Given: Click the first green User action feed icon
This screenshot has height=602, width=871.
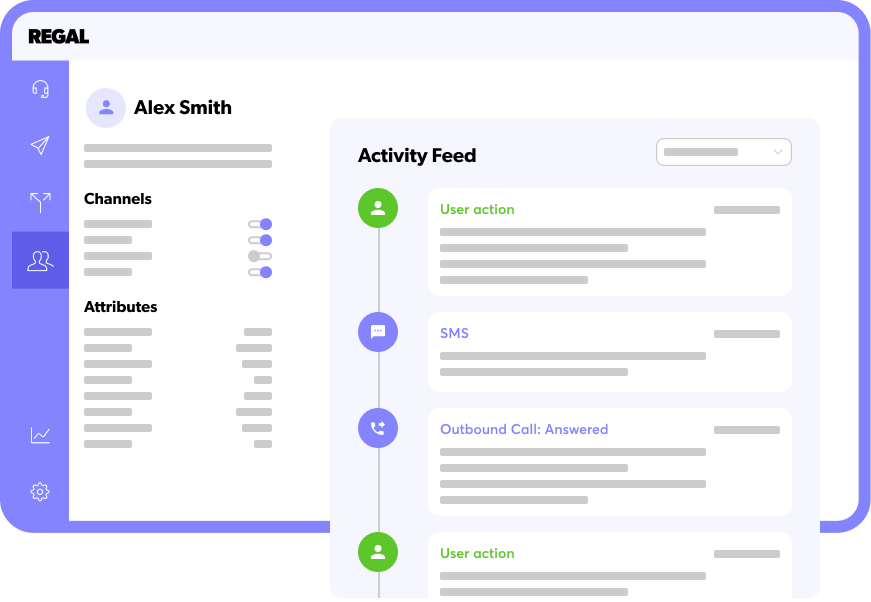Looking at the screenshot, I should pyautogui.click(x=378, y=208).
